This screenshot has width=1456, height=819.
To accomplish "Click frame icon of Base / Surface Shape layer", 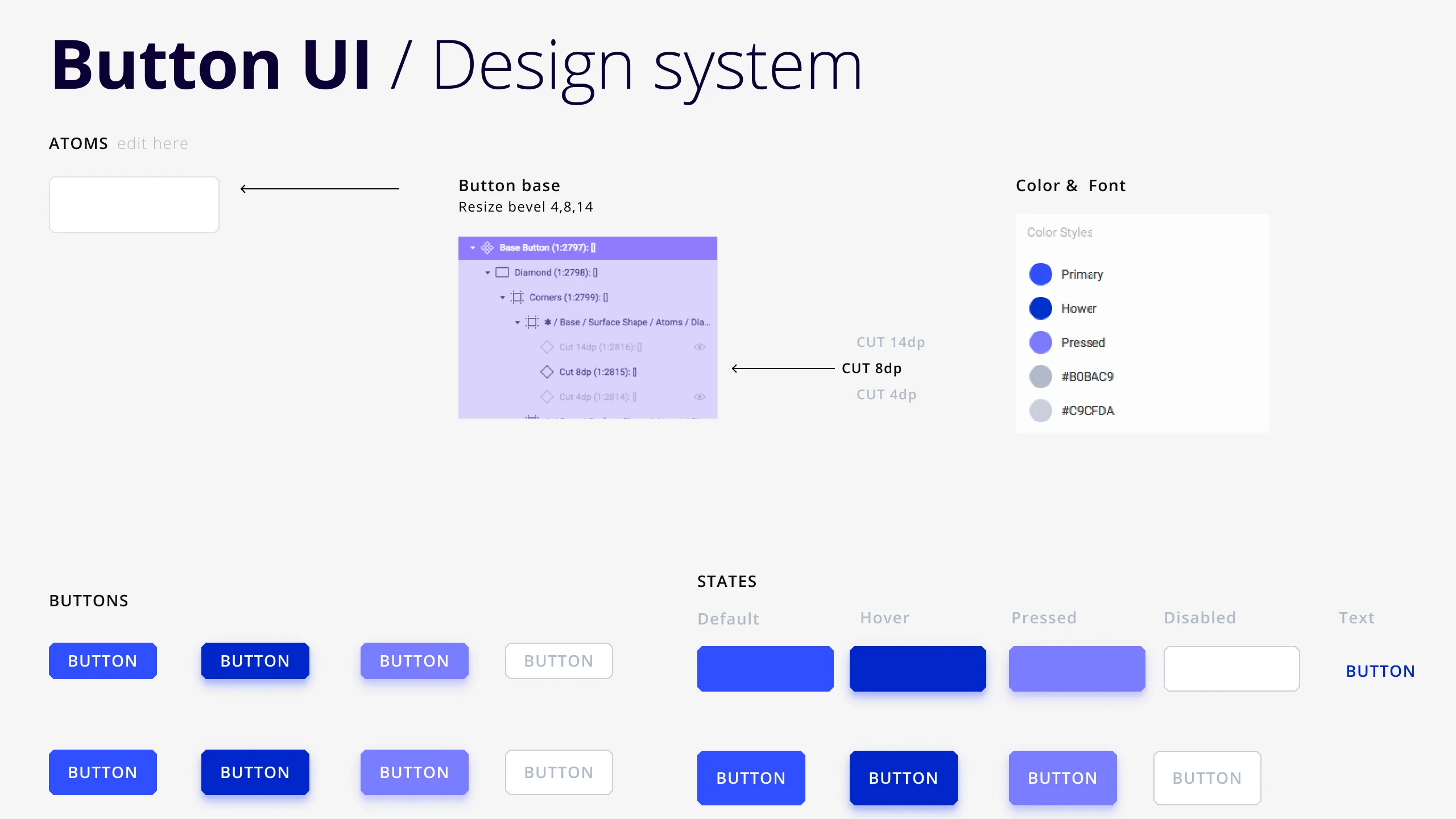I will click(x=532, y=322).
